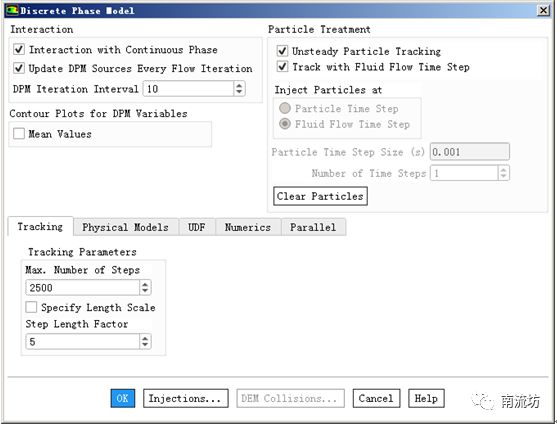The height and width of the screenshot is (426, 557).
Task: Switch to the Numerics tab
Action: 248,227
